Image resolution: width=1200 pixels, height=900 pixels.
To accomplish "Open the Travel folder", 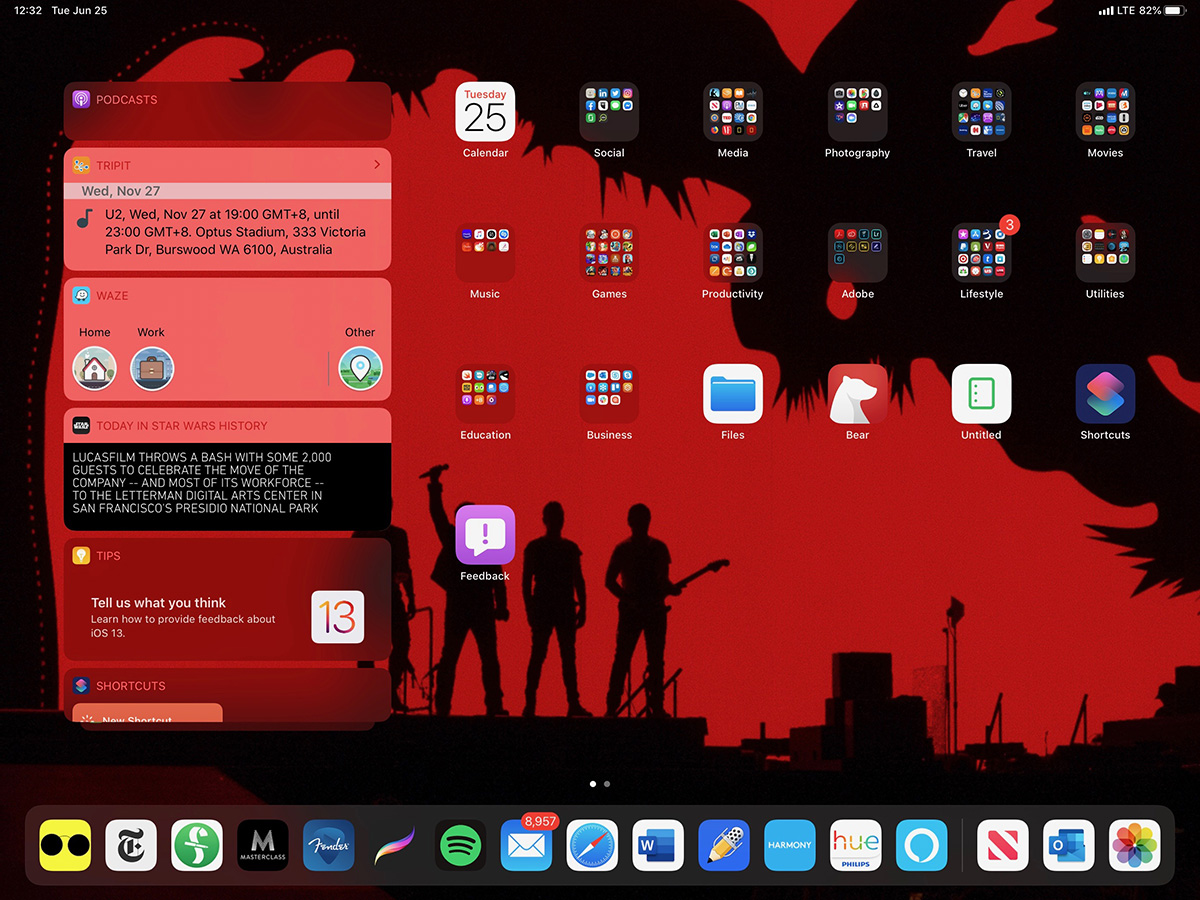I will (981, 111).
